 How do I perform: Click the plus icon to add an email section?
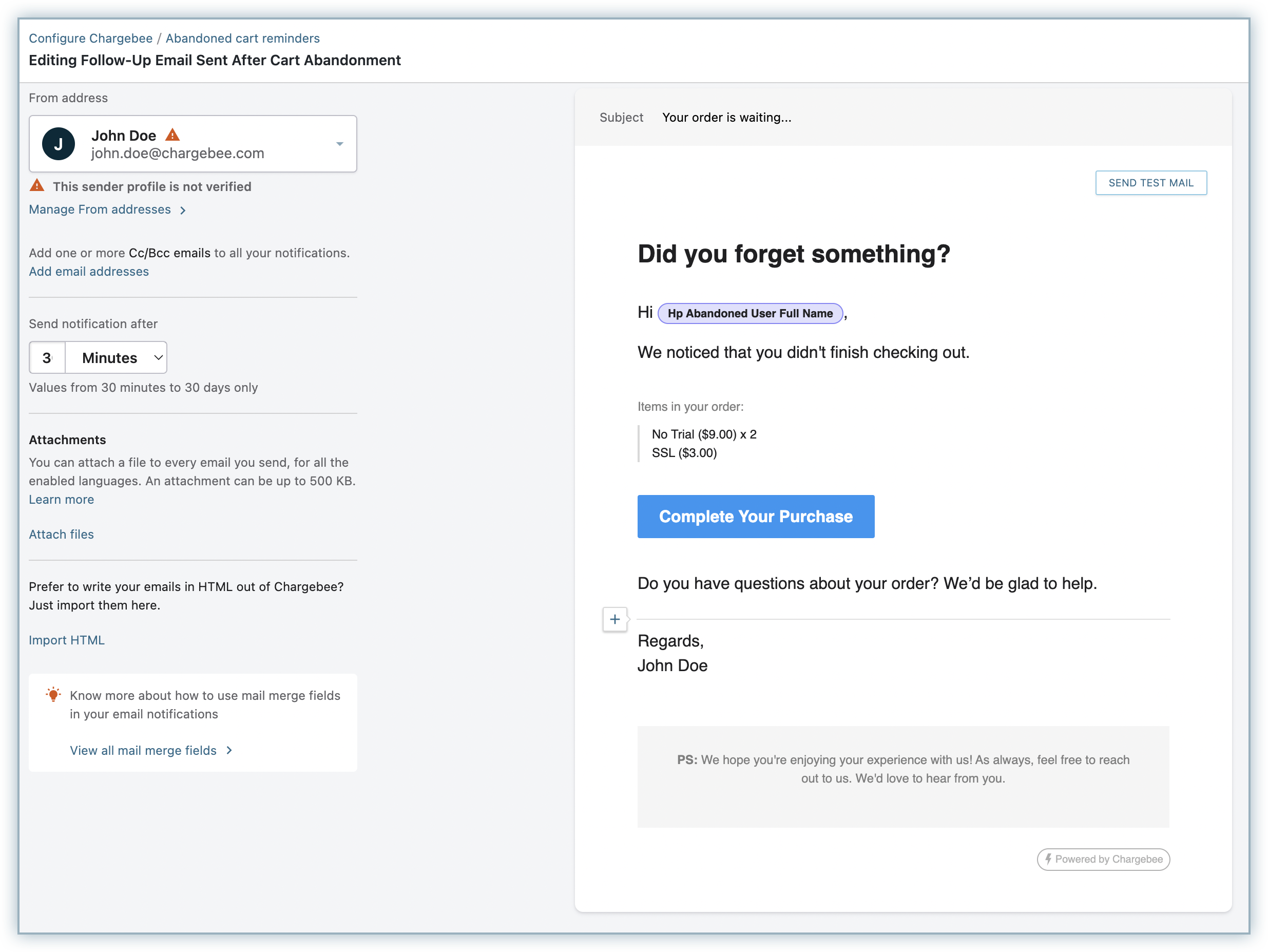tap(614, 619)
